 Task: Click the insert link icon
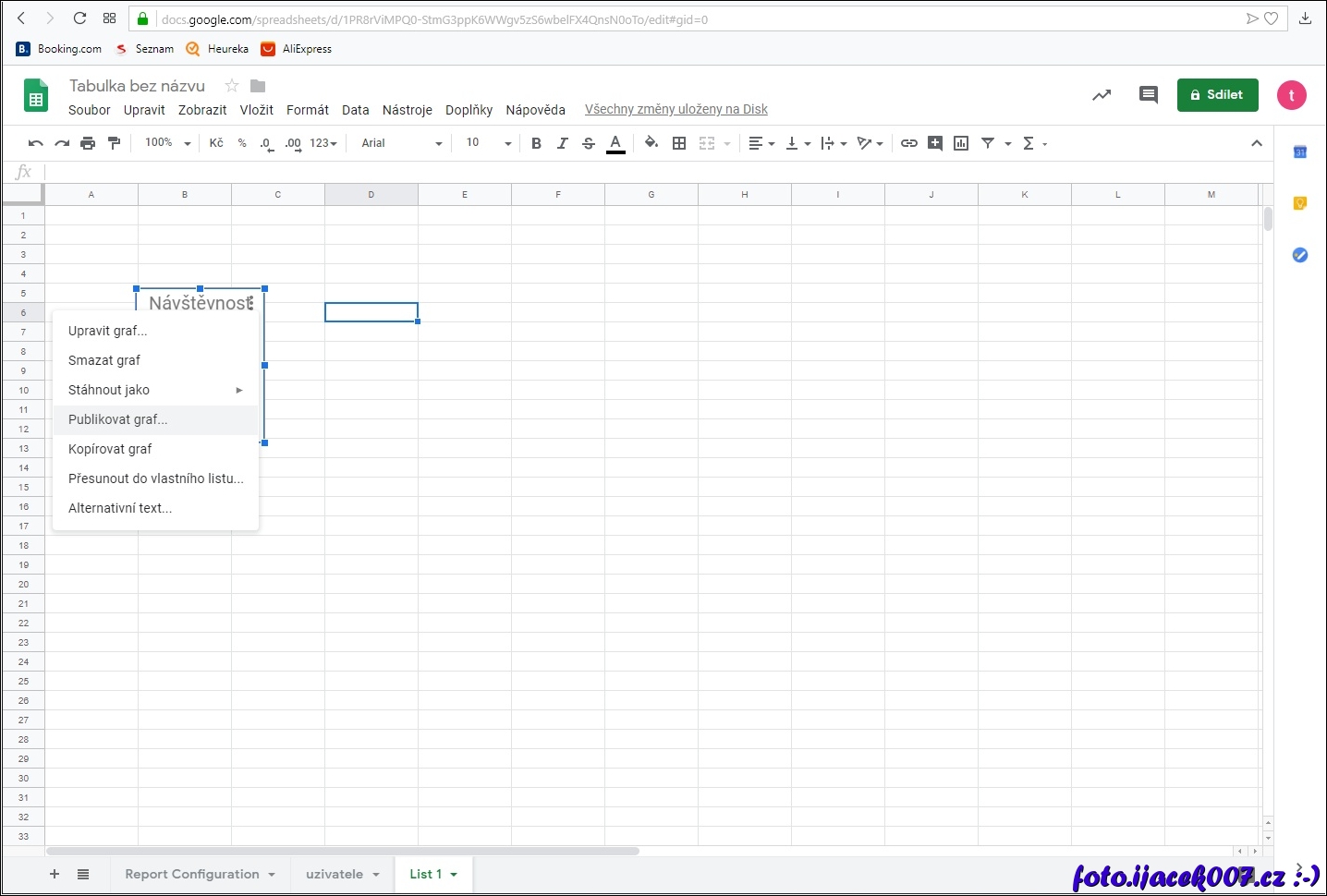909,143
